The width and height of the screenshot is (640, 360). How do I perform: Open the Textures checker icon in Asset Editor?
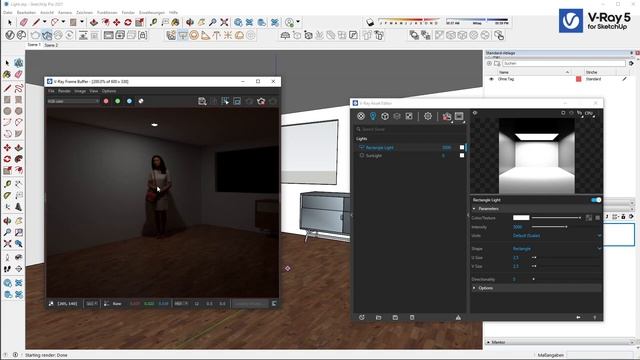[409, 116]
